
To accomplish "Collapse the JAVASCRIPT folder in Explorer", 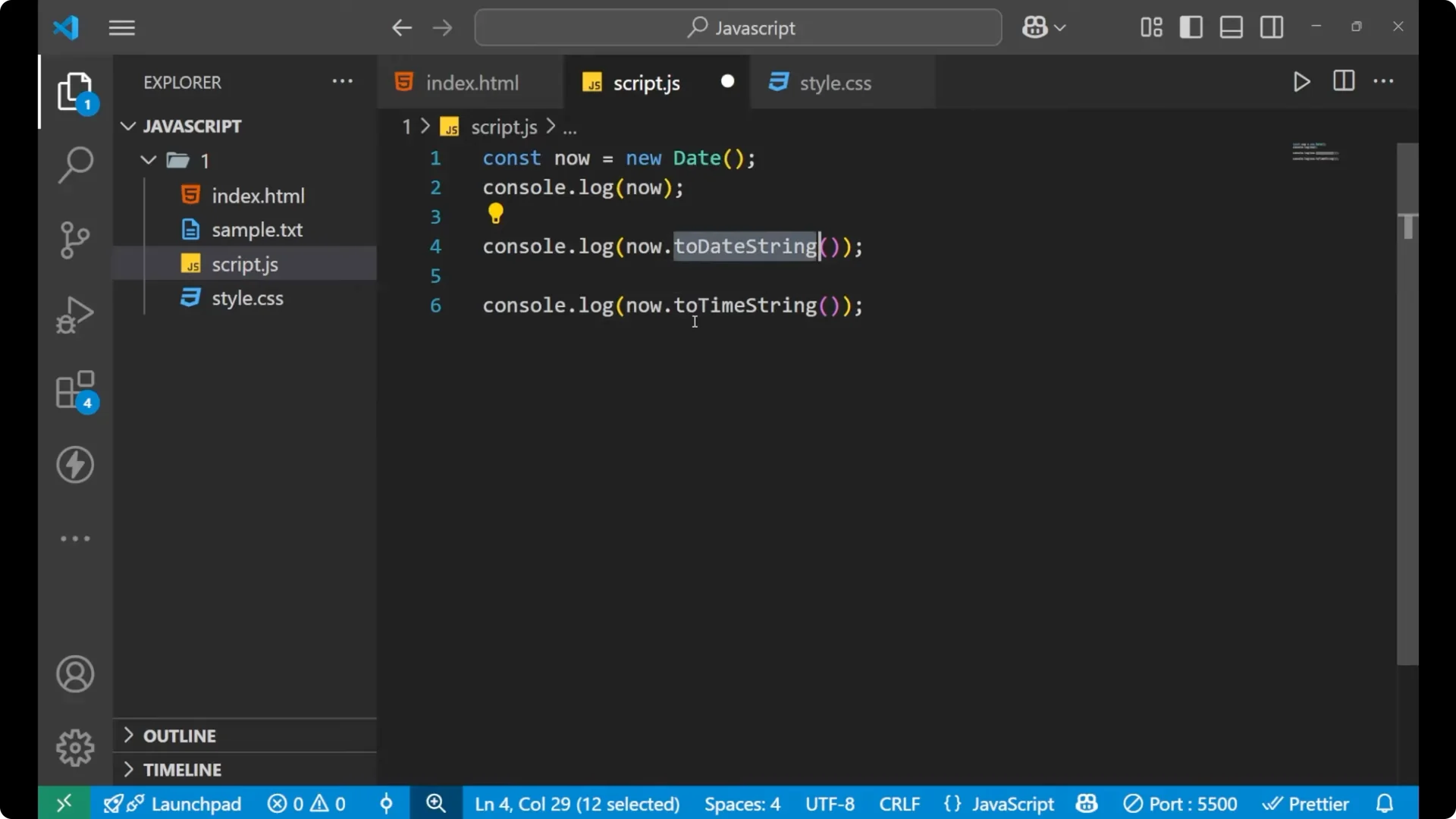I will coord(127,126).
